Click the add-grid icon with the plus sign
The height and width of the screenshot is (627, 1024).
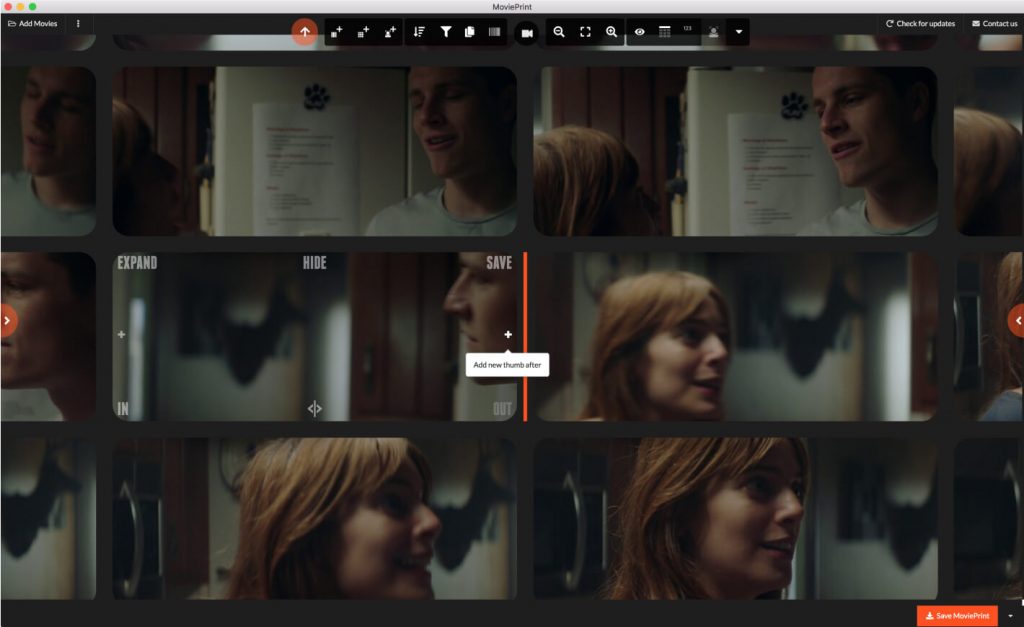pos(363,32)
